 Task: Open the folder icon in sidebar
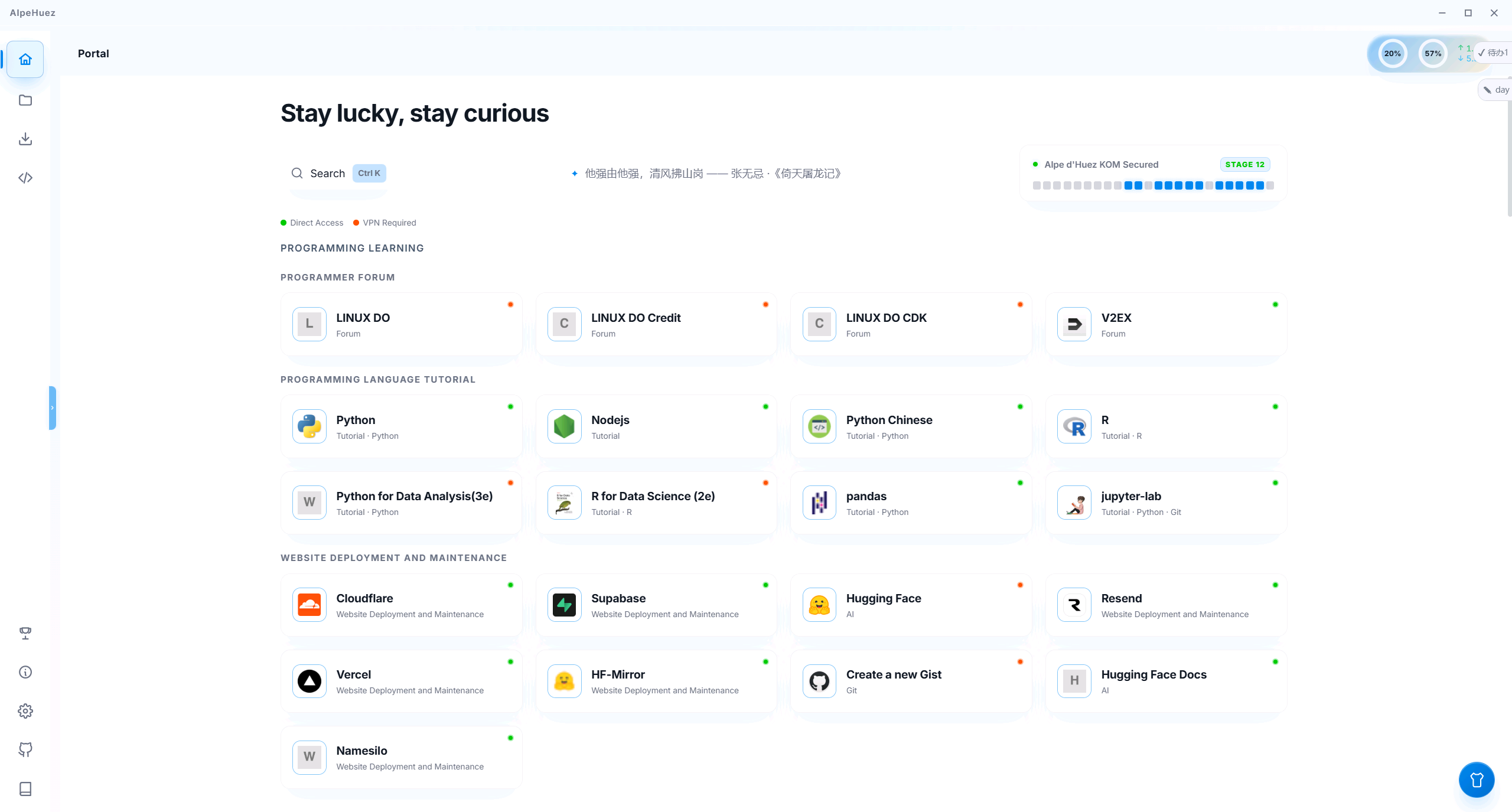click(x=25, y=100)
